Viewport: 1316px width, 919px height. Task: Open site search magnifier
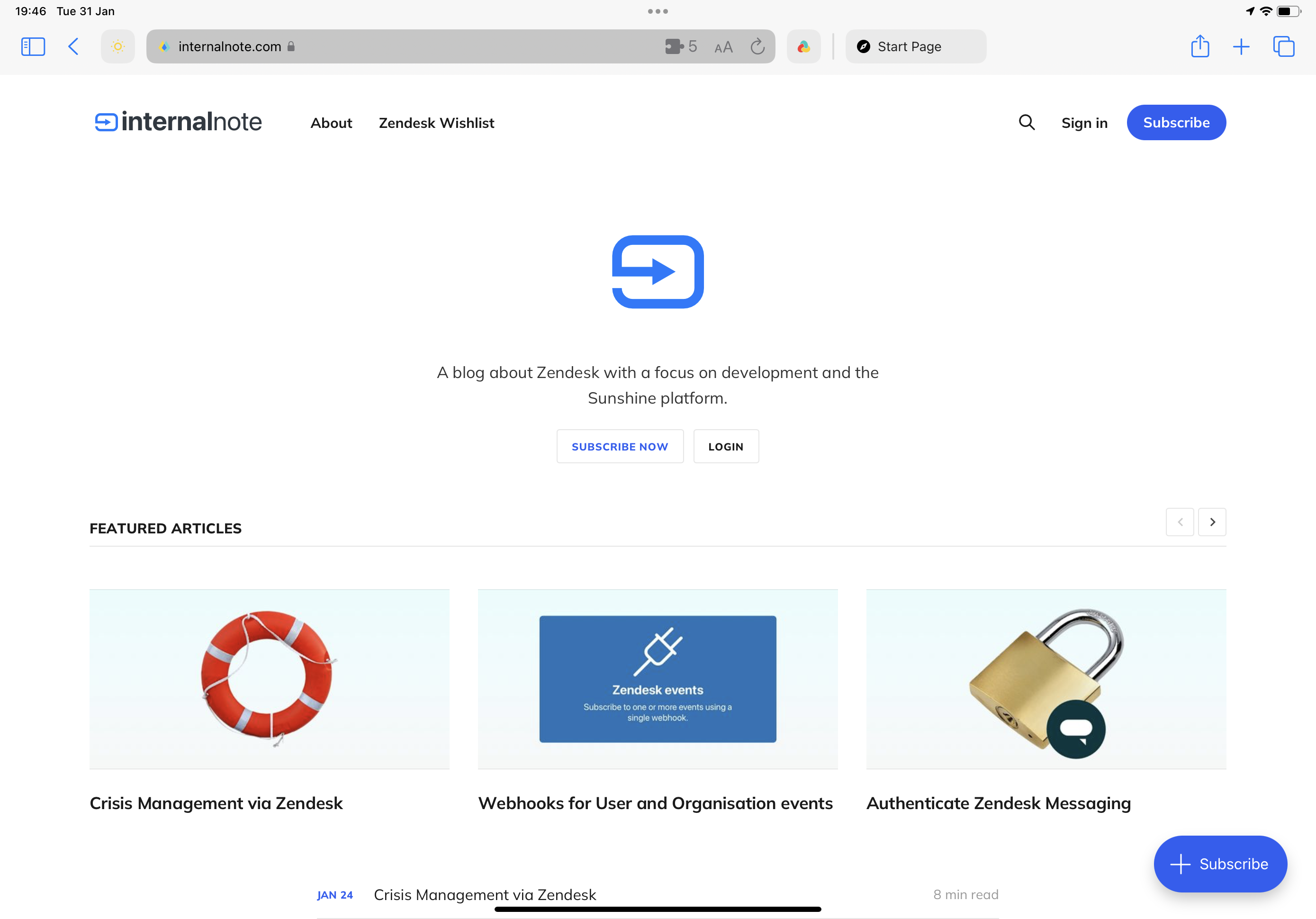(x=1027, y=122)
